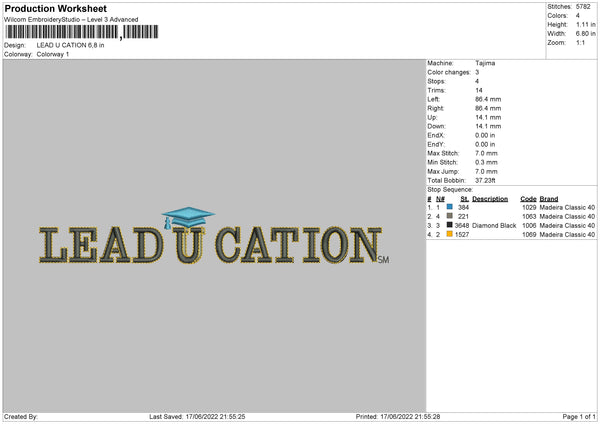The image size is (600, 424).
Task: Click the Total Bobbin value 37.23ft
Action: (485, 181)
